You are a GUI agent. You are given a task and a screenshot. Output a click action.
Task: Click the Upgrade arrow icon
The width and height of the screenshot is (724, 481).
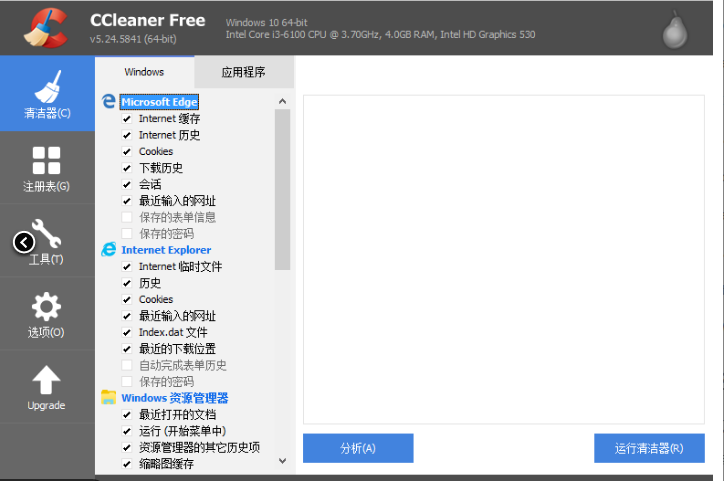(x=46, y=380)
